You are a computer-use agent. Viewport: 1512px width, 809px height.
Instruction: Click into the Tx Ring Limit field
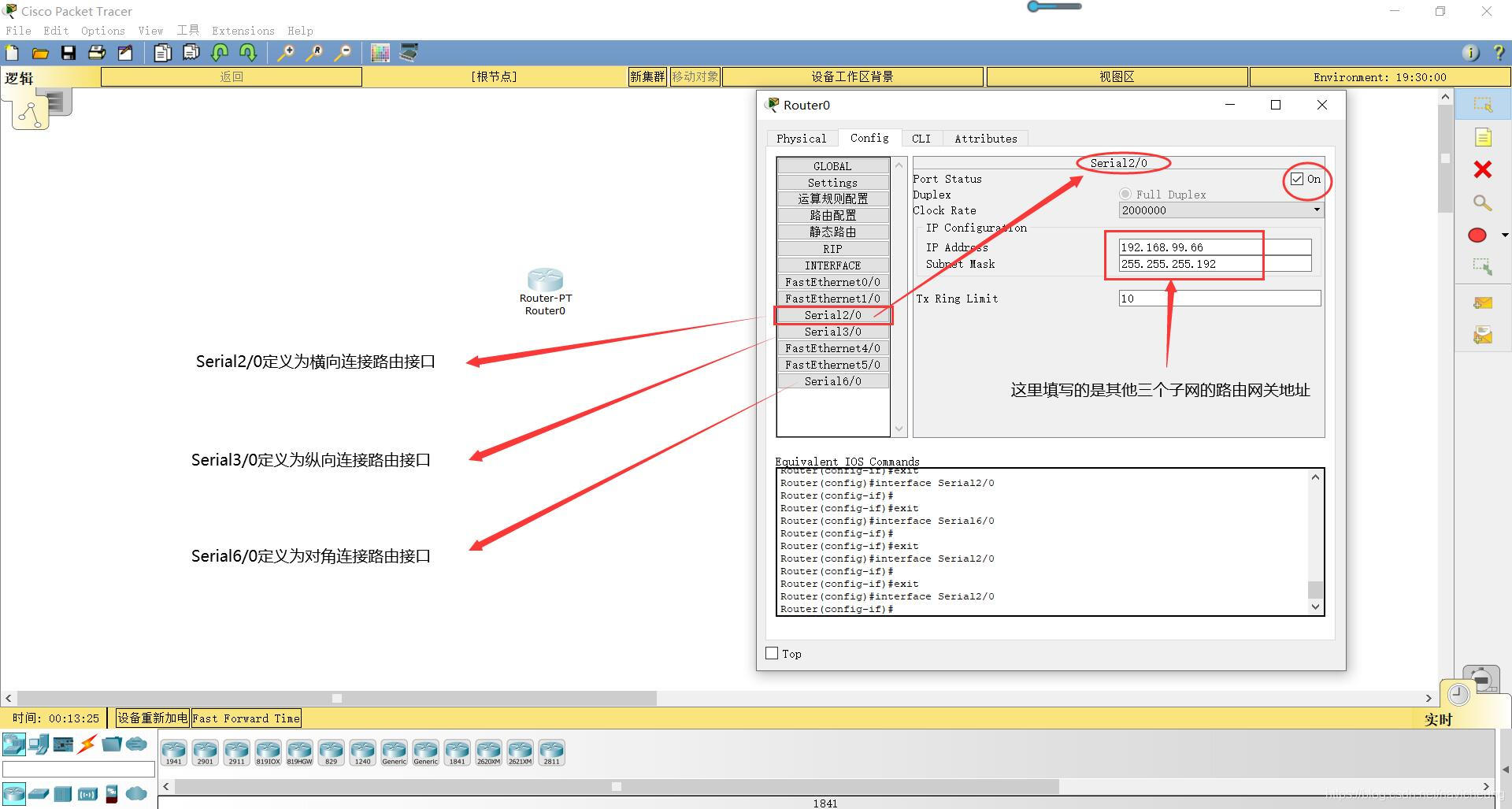point(1219,299)
